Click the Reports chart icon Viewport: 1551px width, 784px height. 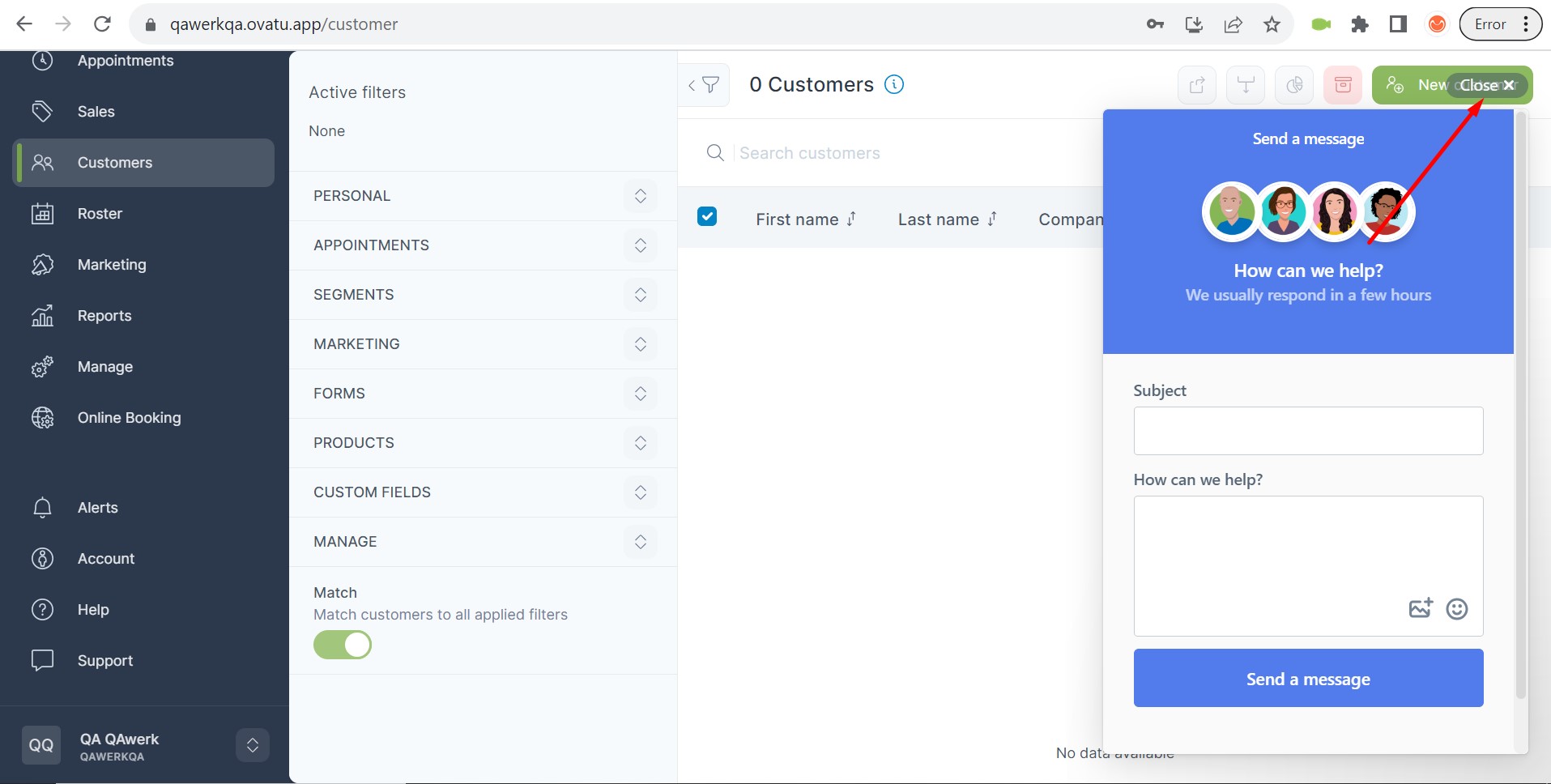click(x=42, y=316)
